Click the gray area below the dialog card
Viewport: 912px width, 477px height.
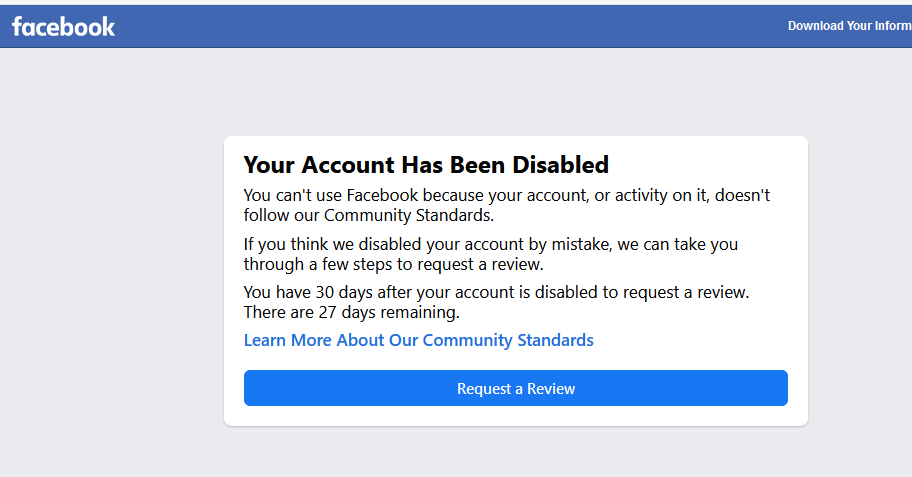515,453
